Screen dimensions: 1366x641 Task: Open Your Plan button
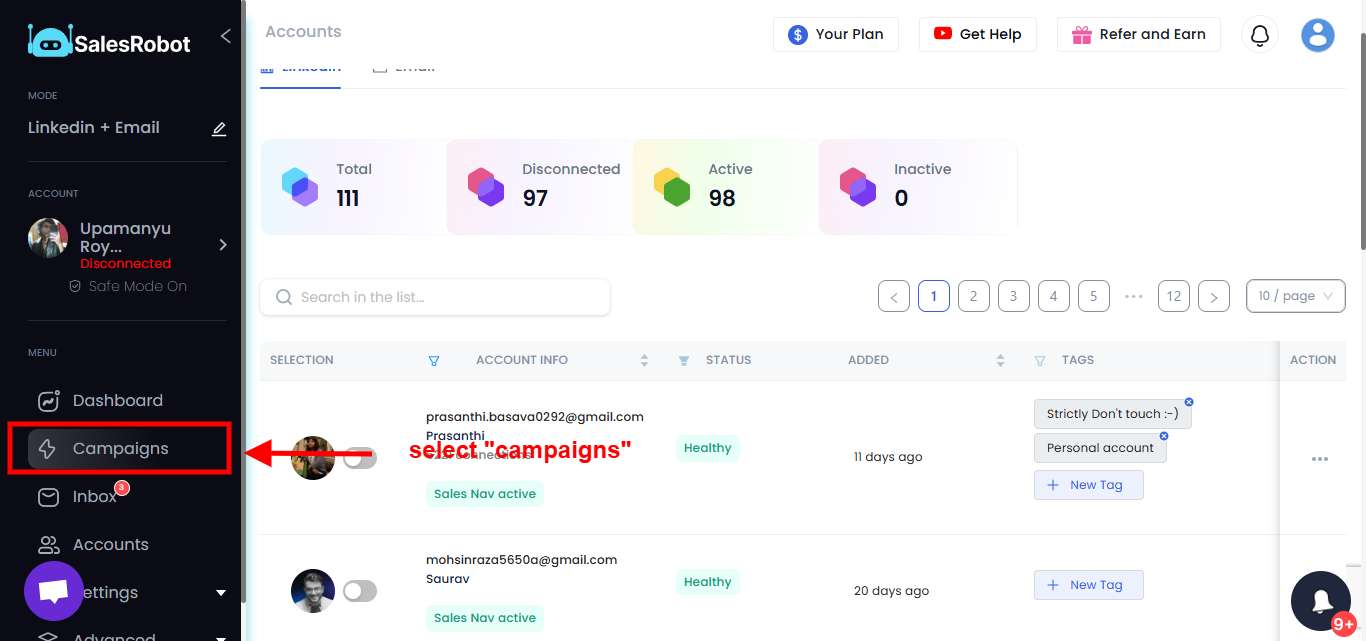click(x=835, y=34)
